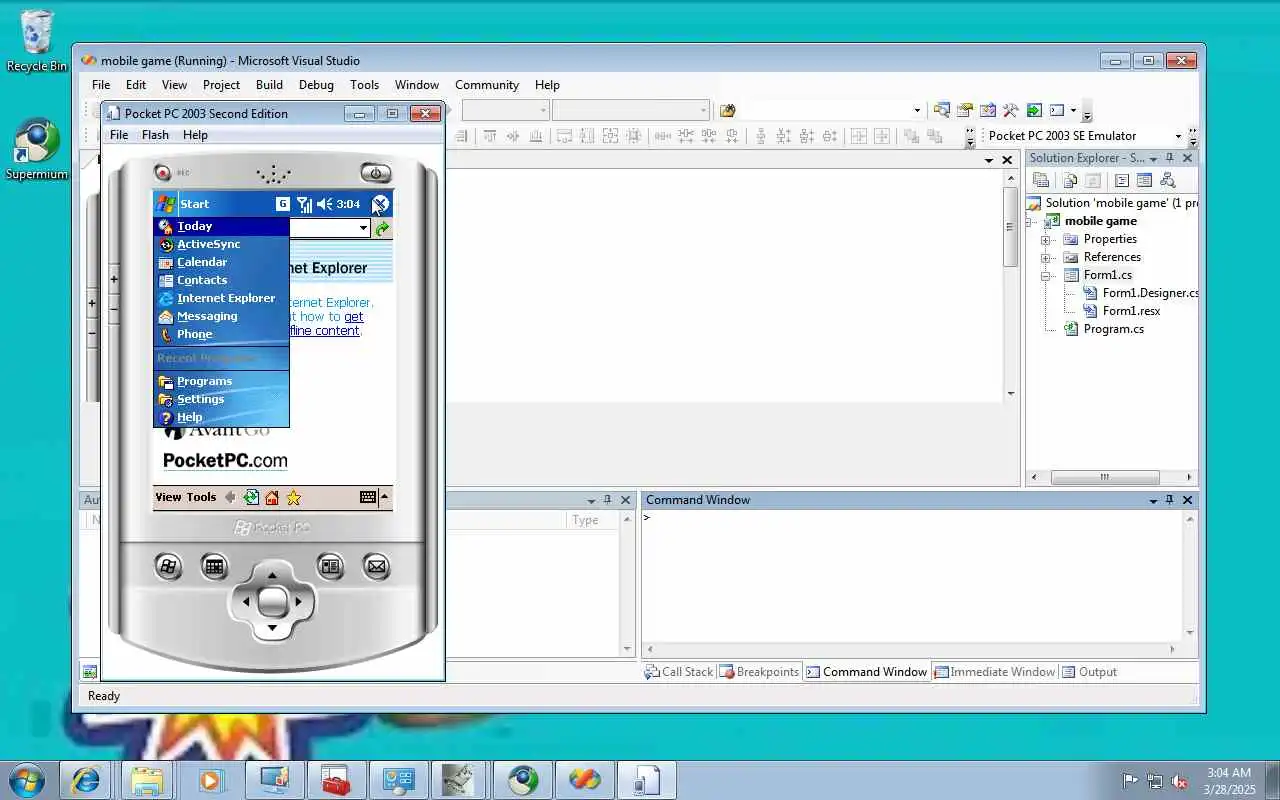Collapse the Form1.cs node in Solution Explorer
The width and height of the screenshot is (1280, 800).
(1046, 275)
